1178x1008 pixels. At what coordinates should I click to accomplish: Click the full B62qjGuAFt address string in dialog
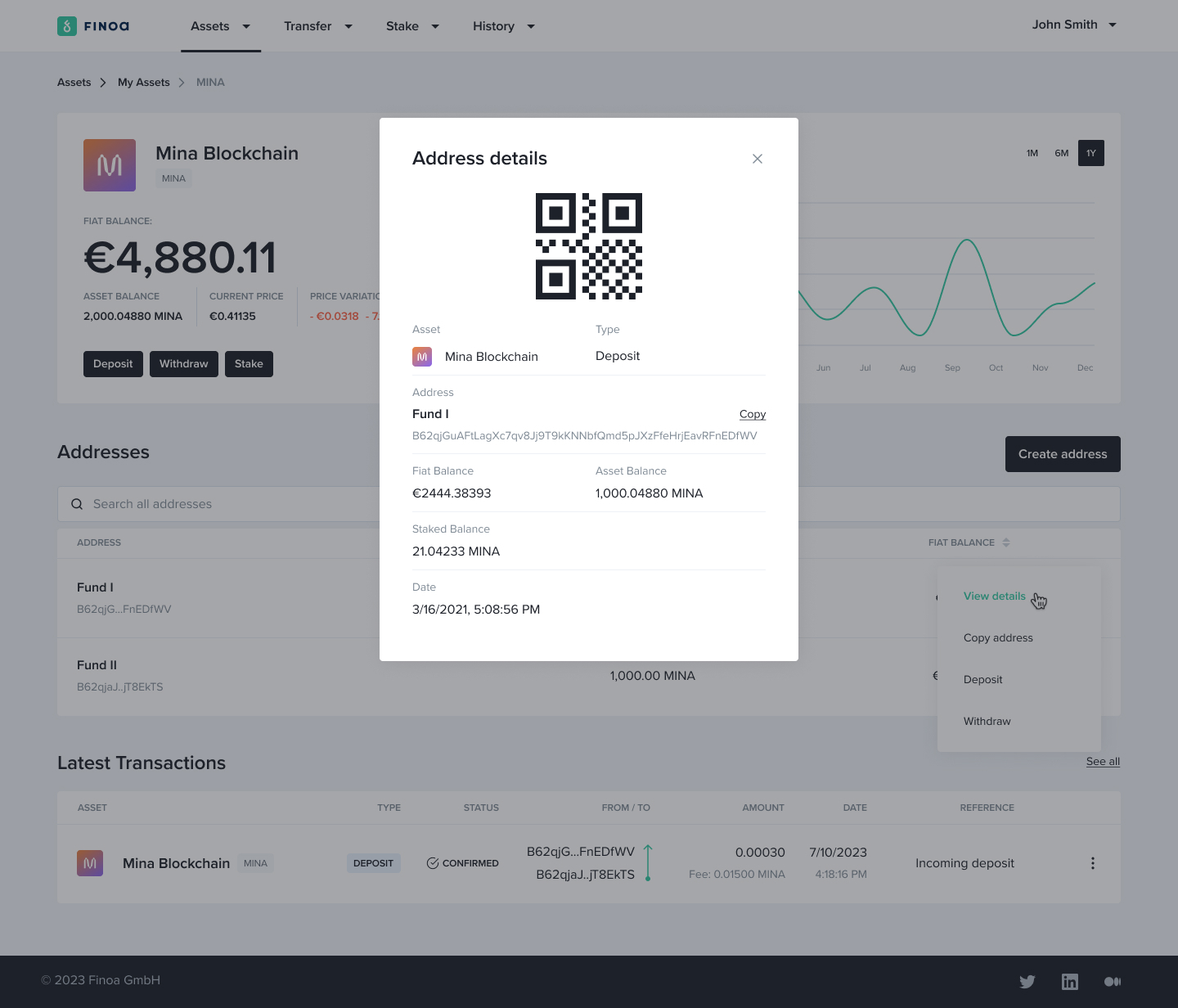(585, 435)
